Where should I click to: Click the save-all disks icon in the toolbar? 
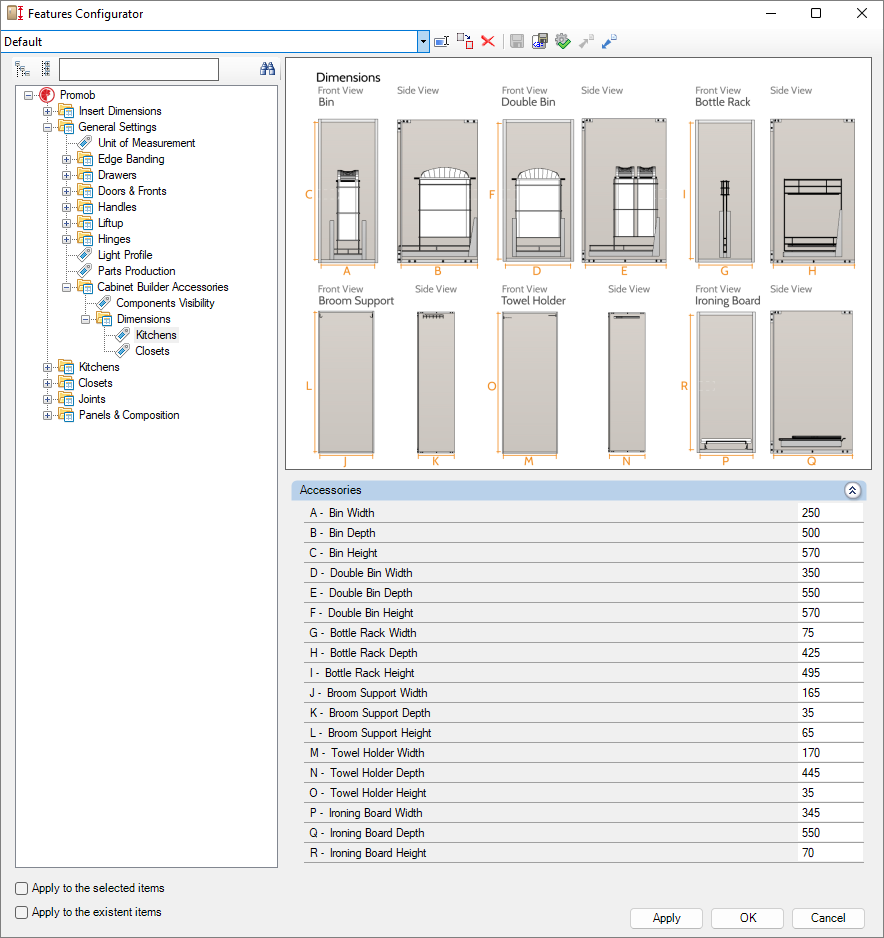[540, 41]
